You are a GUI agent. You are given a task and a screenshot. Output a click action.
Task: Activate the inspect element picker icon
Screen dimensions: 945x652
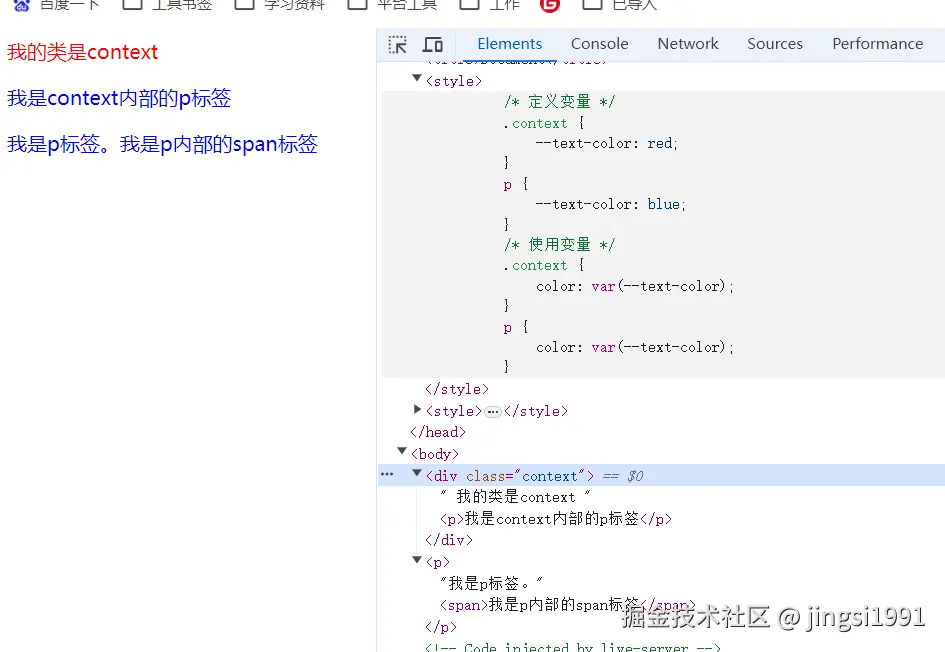[x=397, y=45]
